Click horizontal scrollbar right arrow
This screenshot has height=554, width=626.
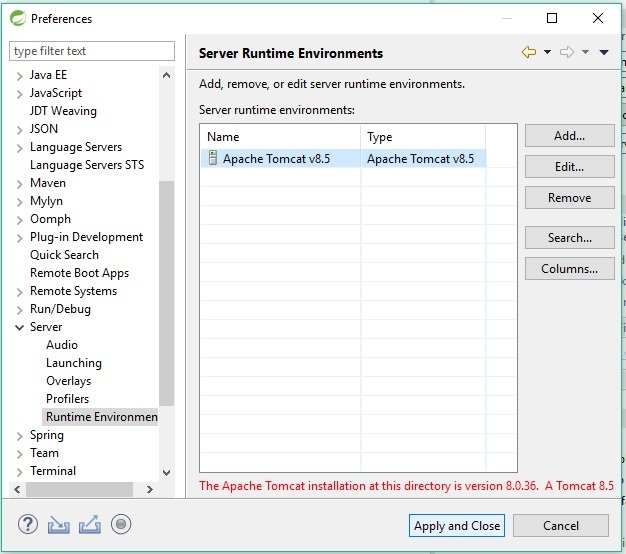click(x=150, y=489)
